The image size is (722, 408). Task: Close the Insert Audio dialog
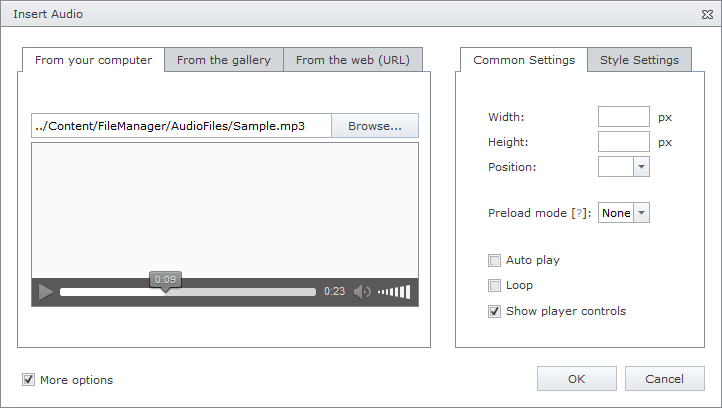tap(707, 15)
